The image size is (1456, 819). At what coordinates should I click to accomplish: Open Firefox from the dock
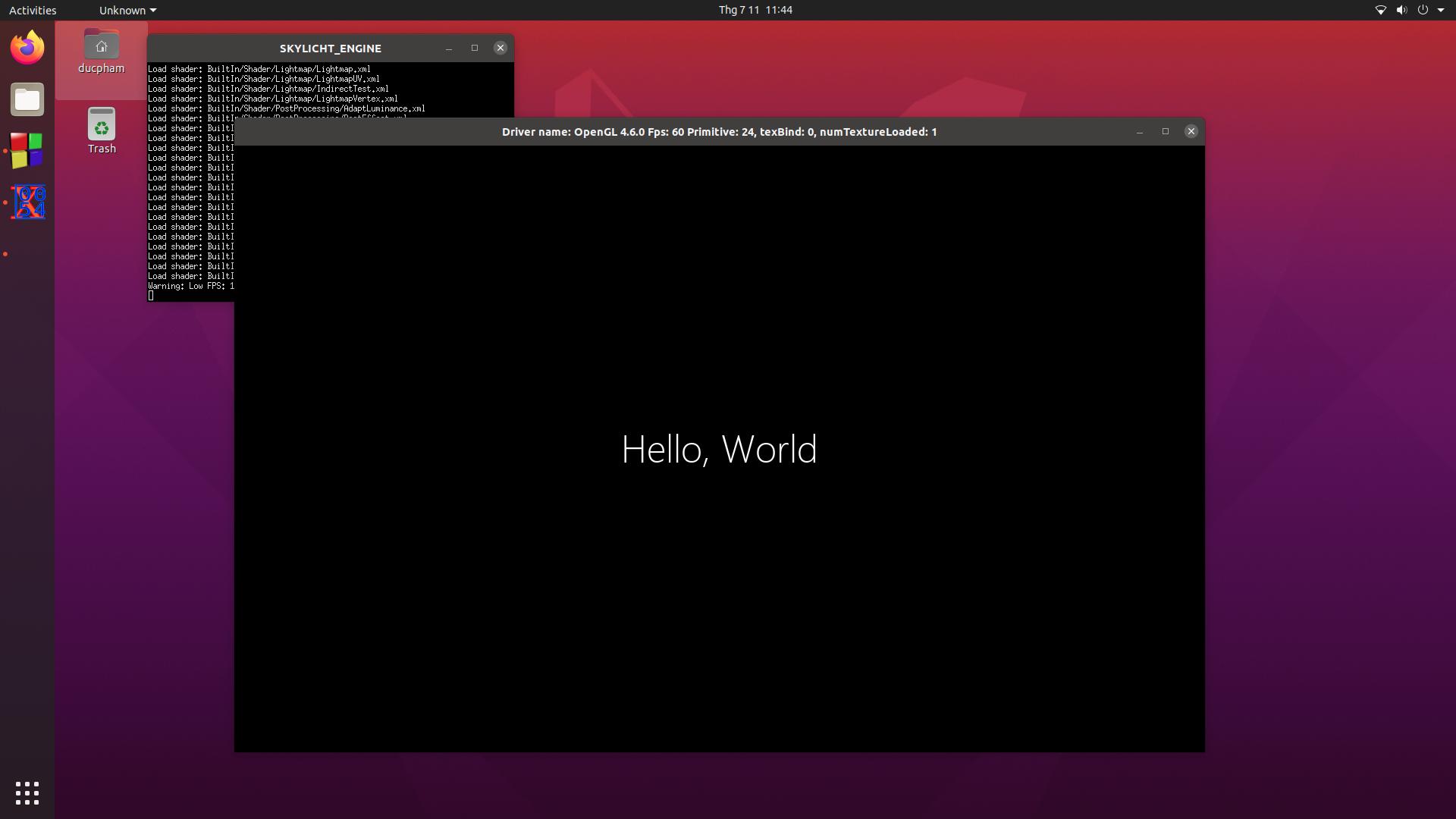27,48
